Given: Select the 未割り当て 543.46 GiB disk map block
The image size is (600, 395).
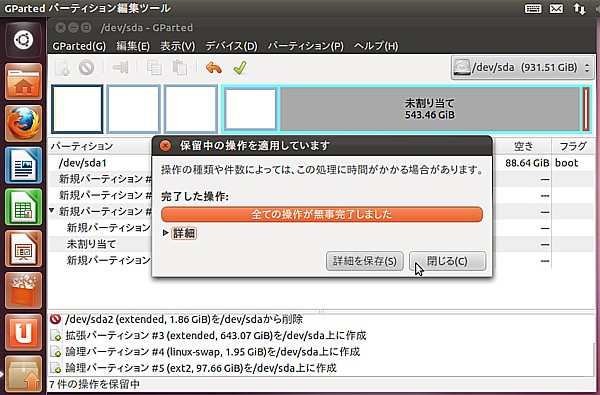Looking at the screenshot, I should click(x=430, y=109).
